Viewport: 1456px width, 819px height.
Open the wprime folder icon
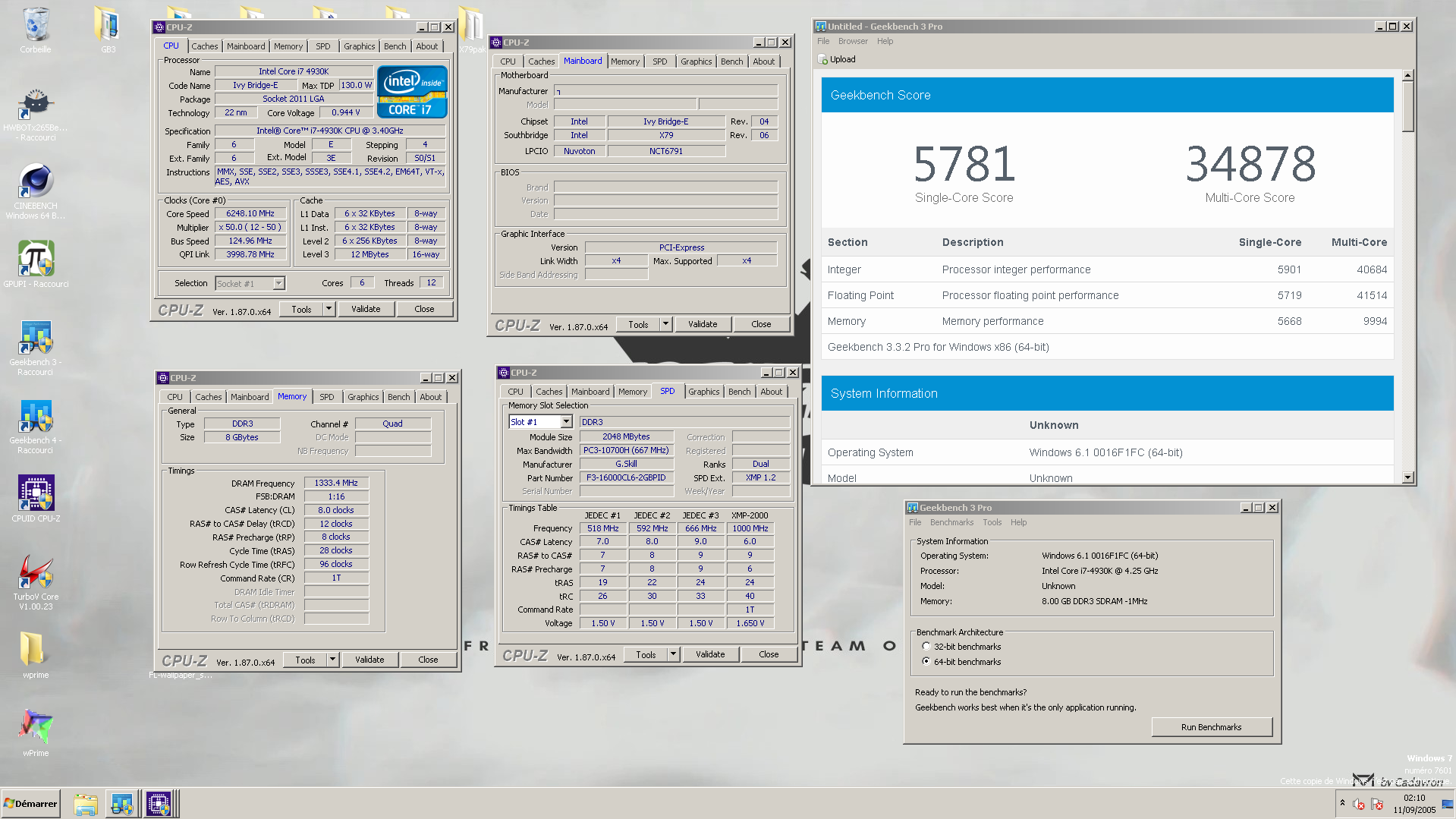[33, 650]
